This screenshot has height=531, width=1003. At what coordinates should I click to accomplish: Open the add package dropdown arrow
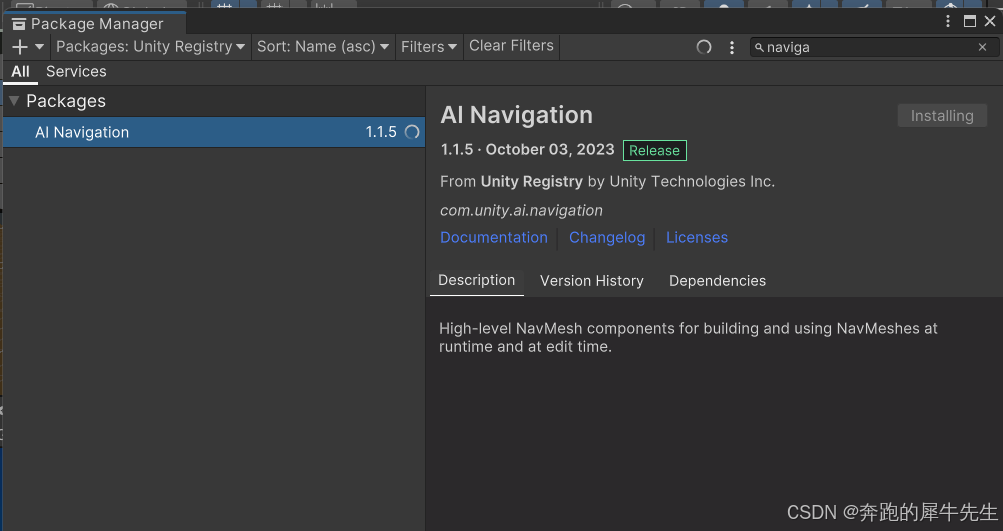pyautogui.click(x=39, y=47)
